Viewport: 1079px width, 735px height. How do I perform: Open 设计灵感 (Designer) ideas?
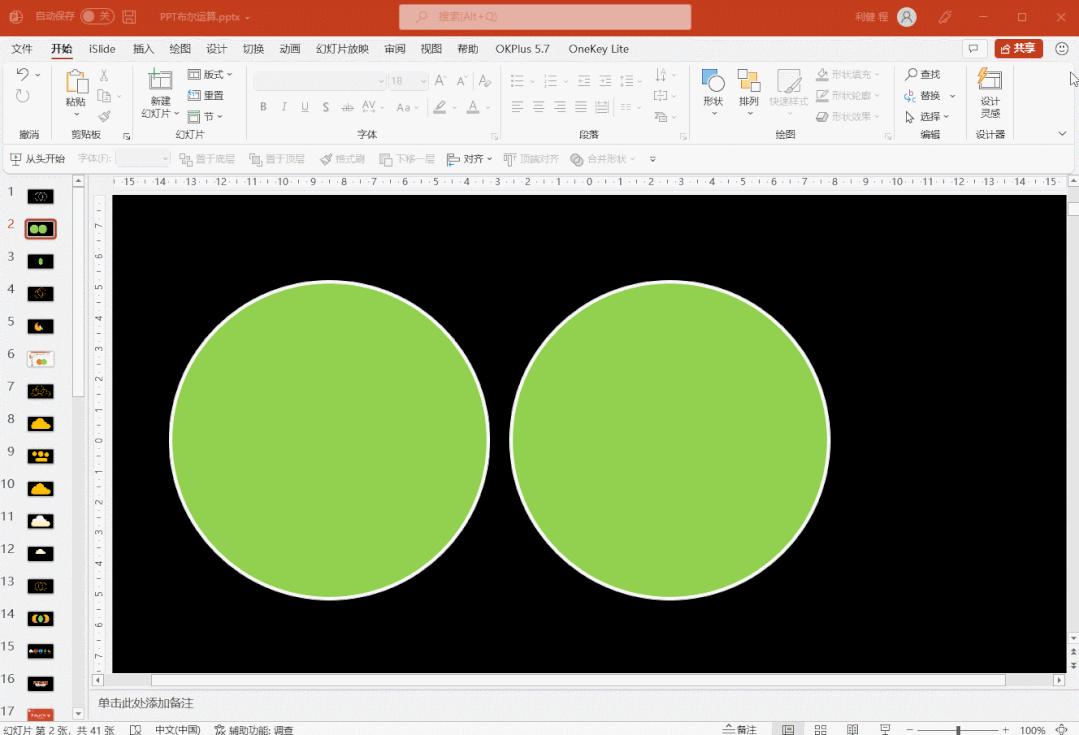click(989, 82)
